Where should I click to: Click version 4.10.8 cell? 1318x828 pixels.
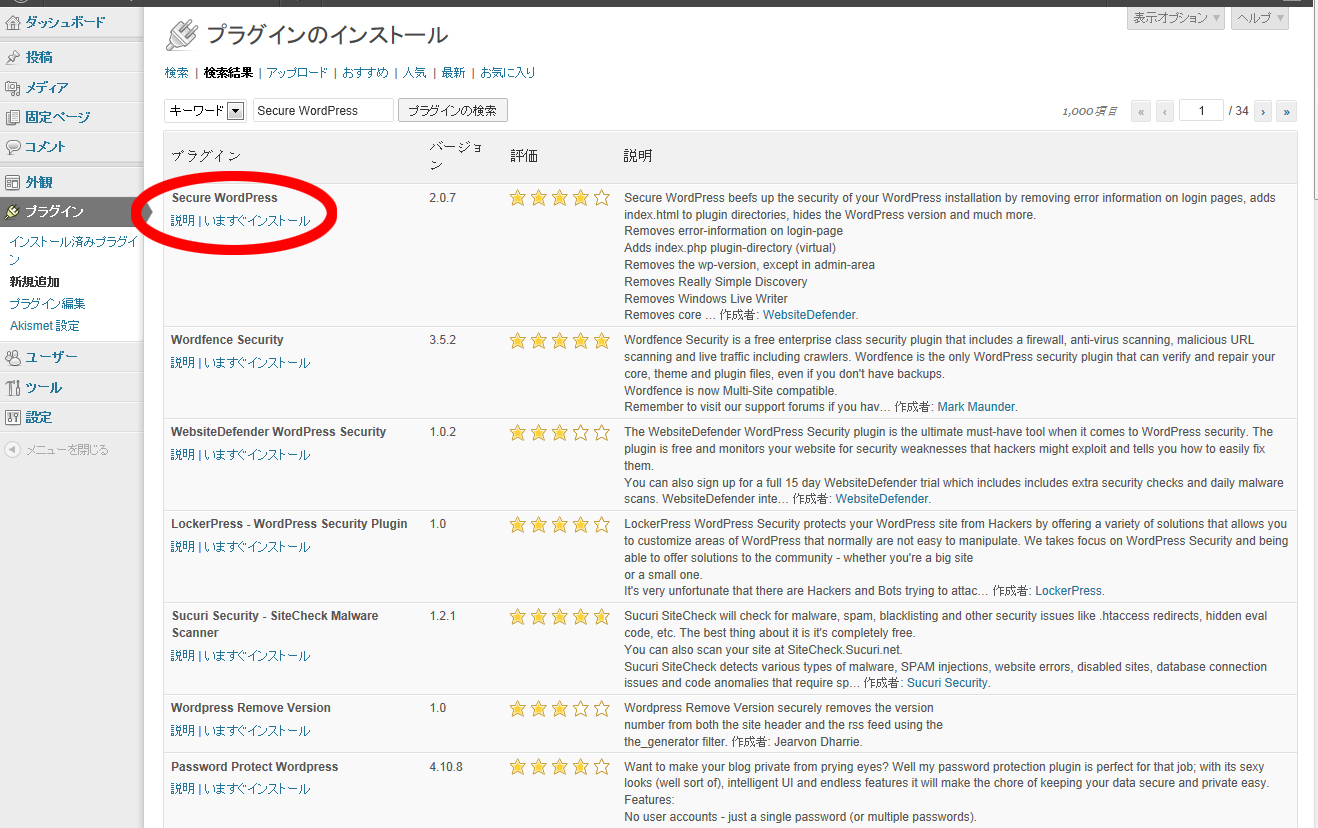(x=446, y=767)
